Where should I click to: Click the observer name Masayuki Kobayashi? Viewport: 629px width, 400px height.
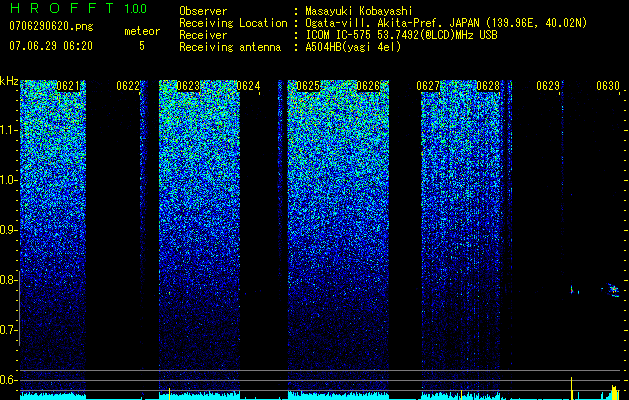(359, 11)
